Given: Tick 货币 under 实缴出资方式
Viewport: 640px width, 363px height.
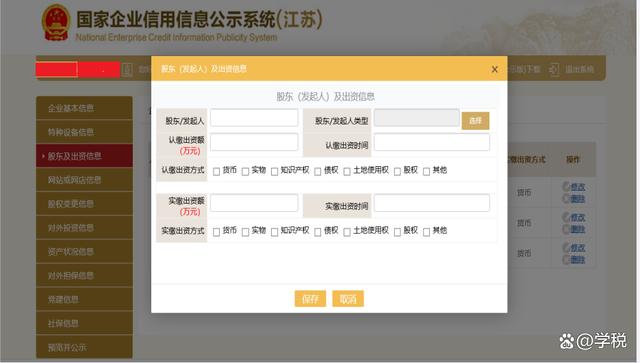Looking at the screenshot, I should 216,232.
